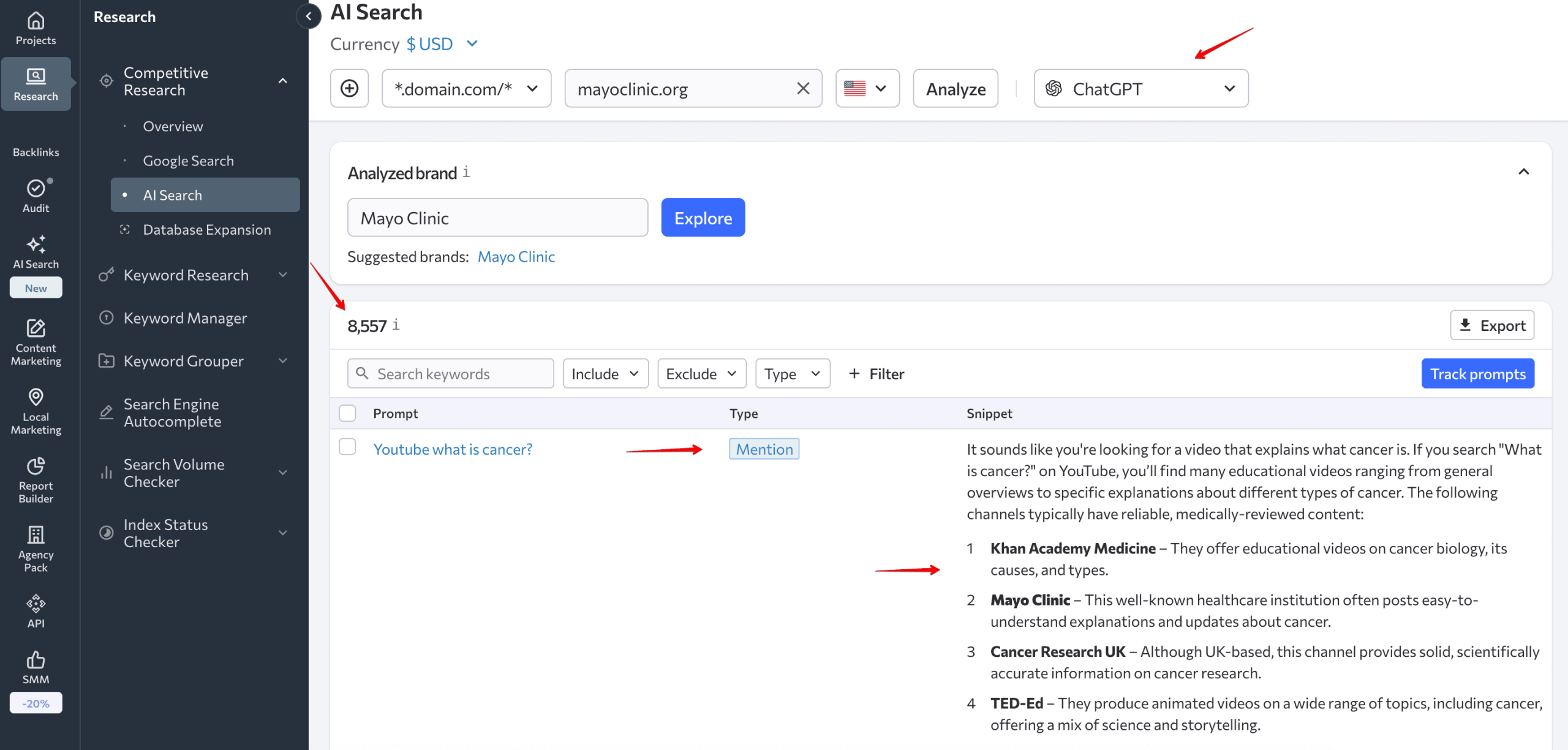Switch to the Google Search section

189,160
